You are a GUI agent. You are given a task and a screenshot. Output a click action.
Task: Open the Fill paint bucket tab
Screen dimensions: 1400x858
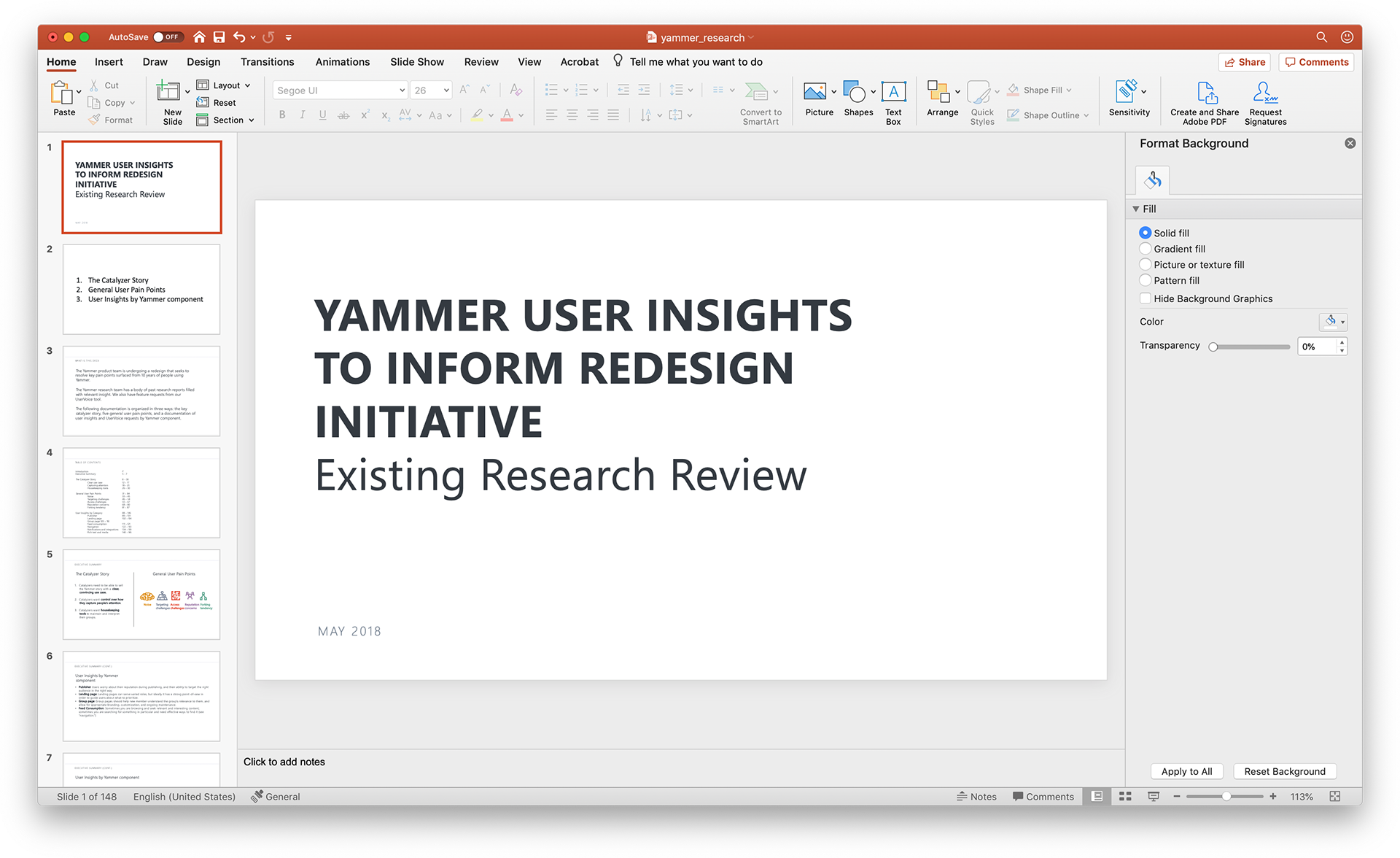coord(1152,180)
